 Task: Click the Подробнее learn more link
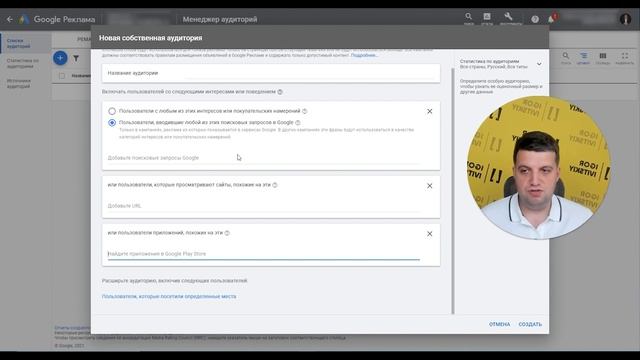[x=364, y=55]
